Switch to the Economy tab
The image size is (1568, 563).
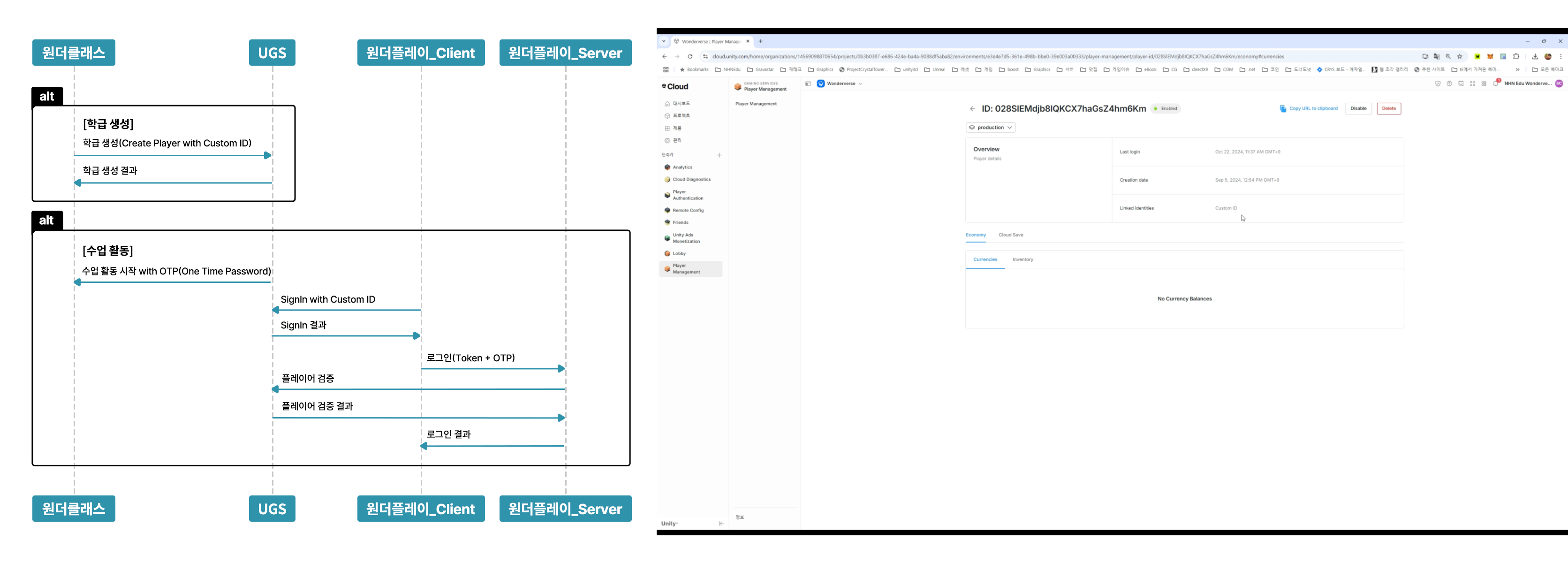coord(975,235)
